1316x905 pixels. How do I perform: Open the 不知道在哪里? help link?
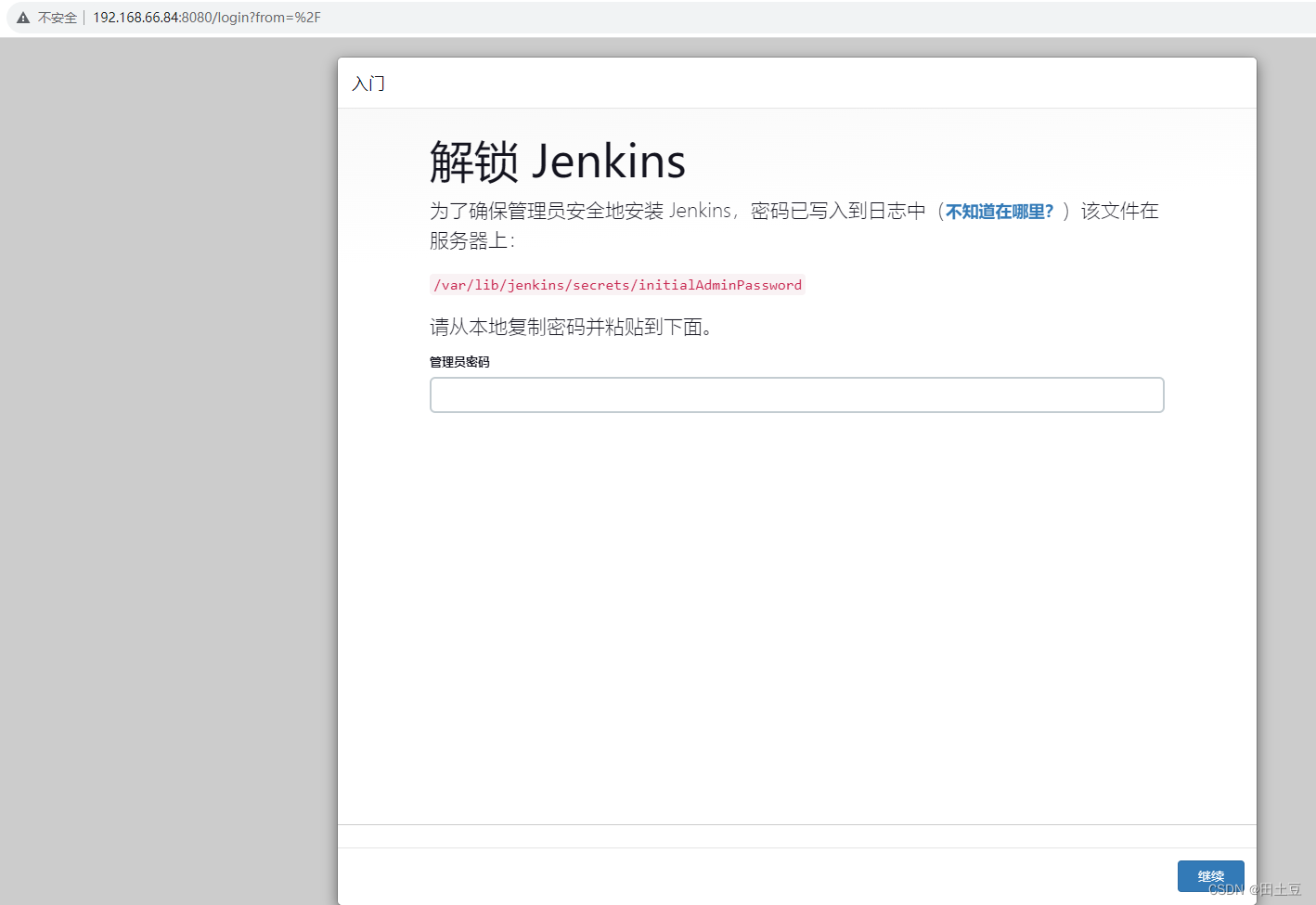(1000, 212)
